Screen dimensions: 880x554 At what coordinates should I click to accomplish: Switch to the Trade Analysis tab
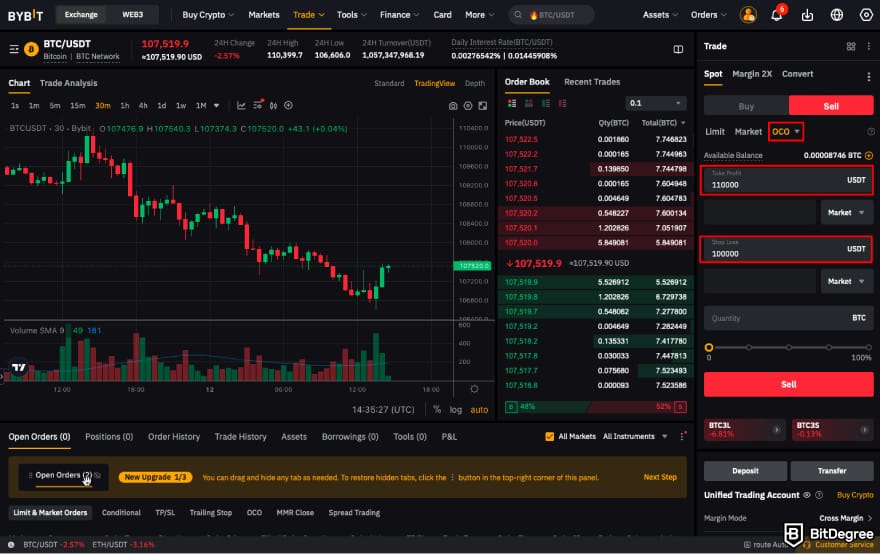click(68, 83)
